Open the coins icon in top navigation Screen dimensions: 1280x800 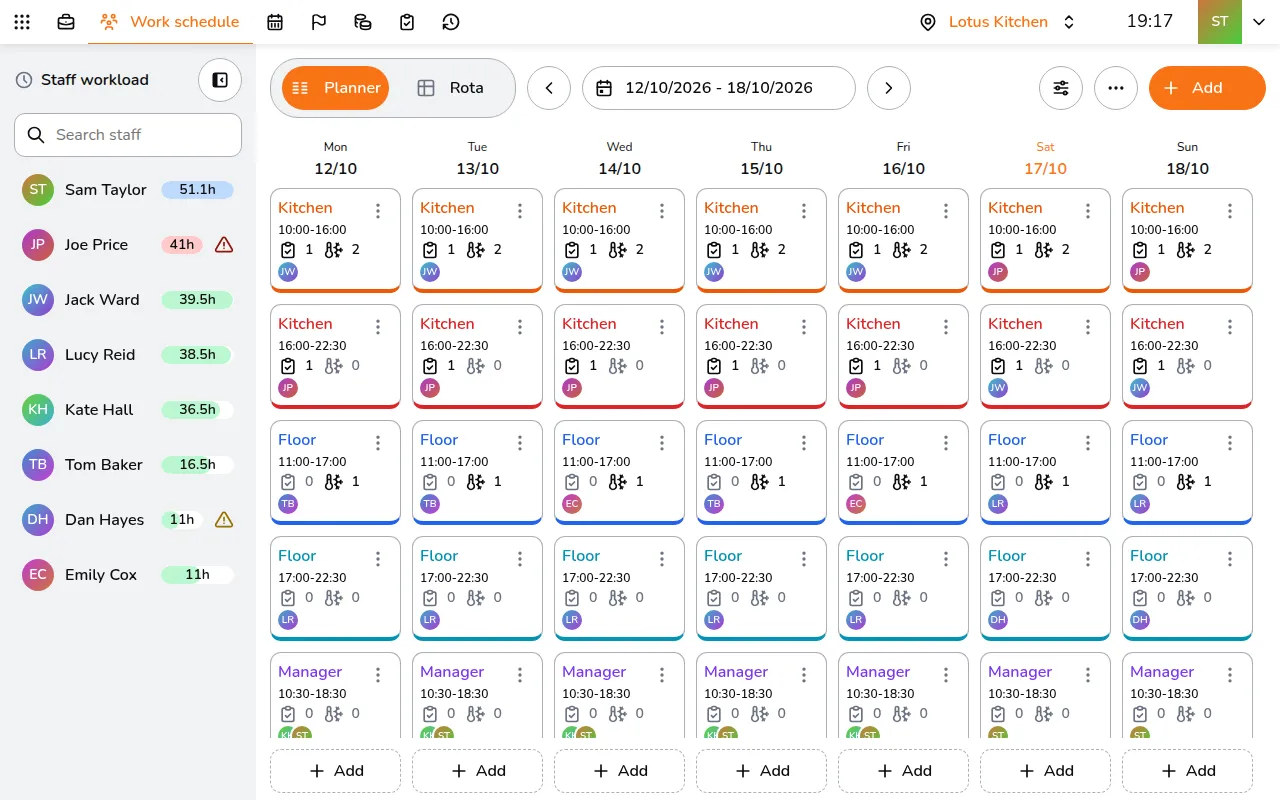click(363, 22)
